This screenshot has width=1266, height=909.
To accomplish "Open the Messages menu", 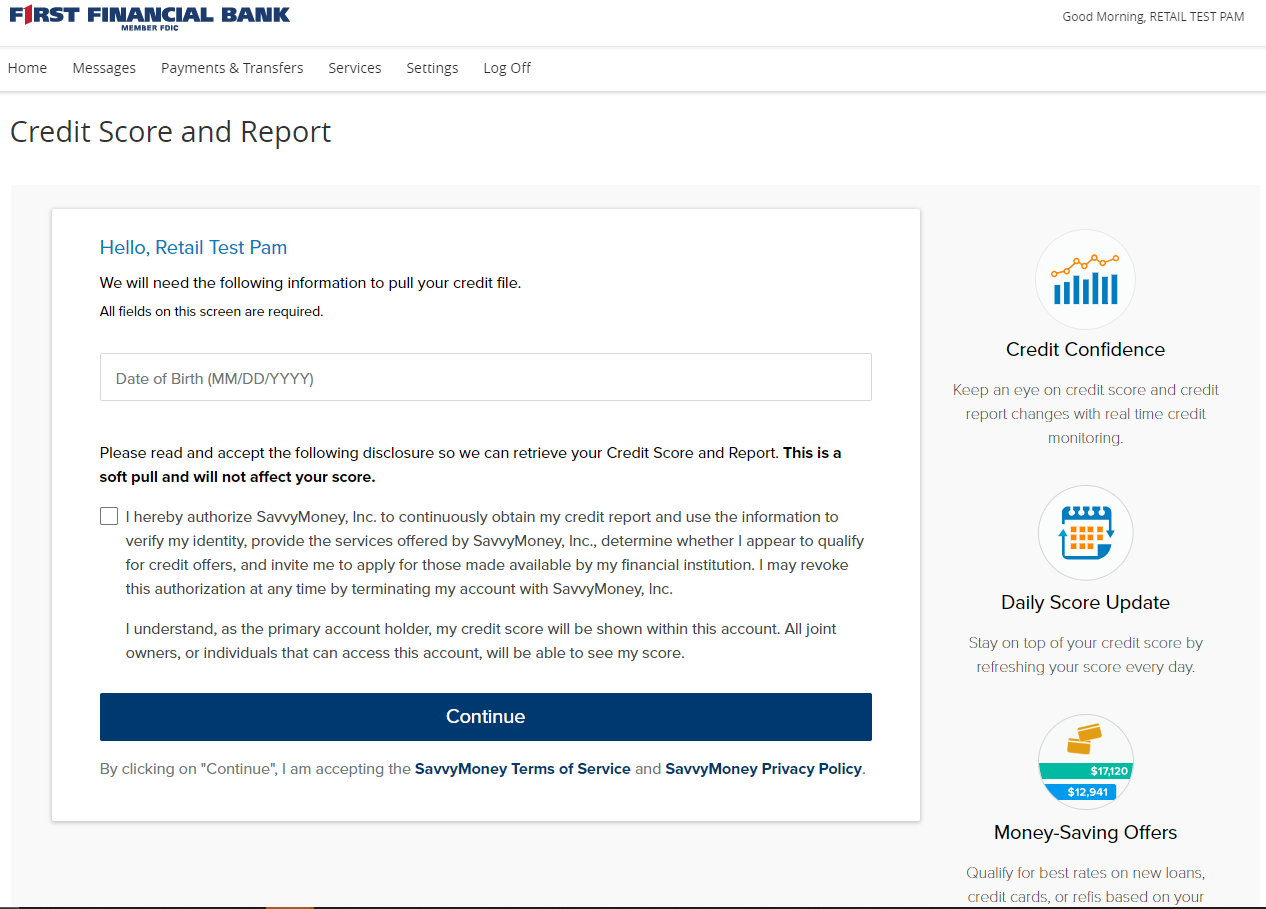I will [104, 68].
